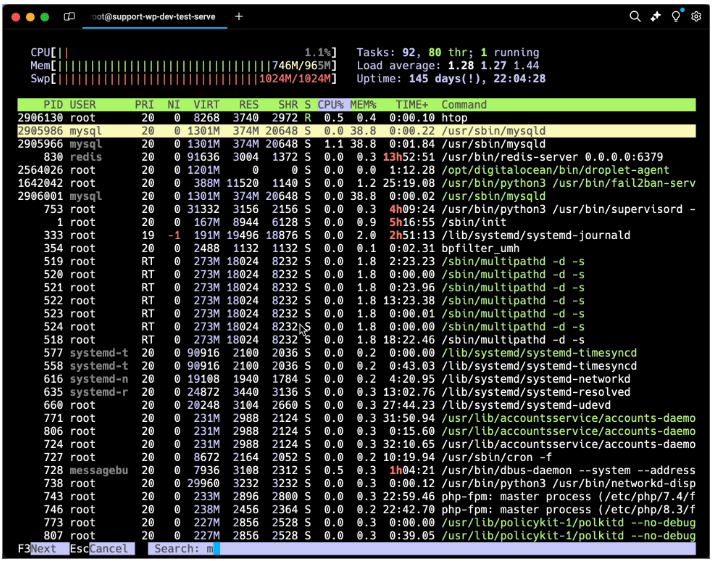Select polkitd row PID 773
The image size is (712, 561).
coord(356,523)
